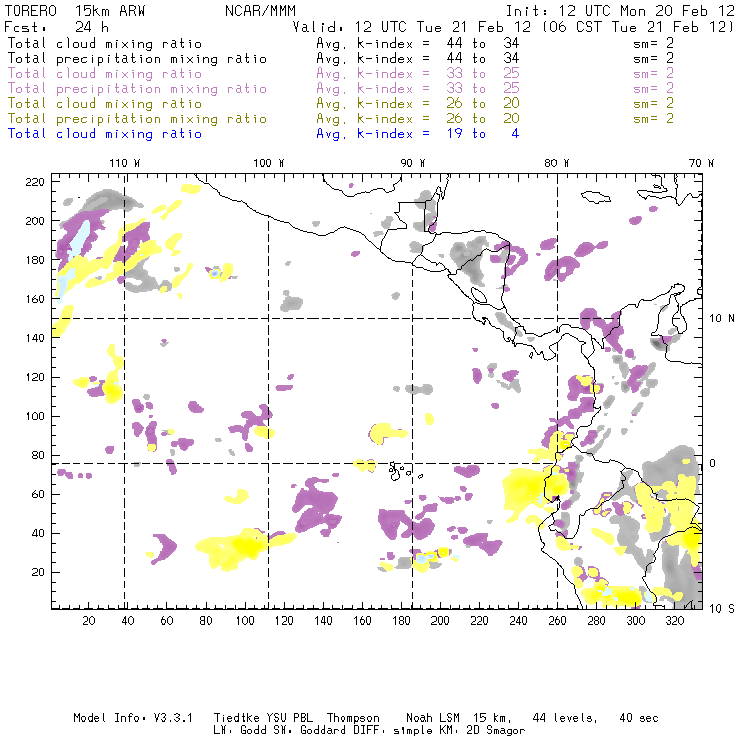The height and width of the screenshot is (740, 740).
Task: Select the "10 N" latitude label
Action: point(722,319)
